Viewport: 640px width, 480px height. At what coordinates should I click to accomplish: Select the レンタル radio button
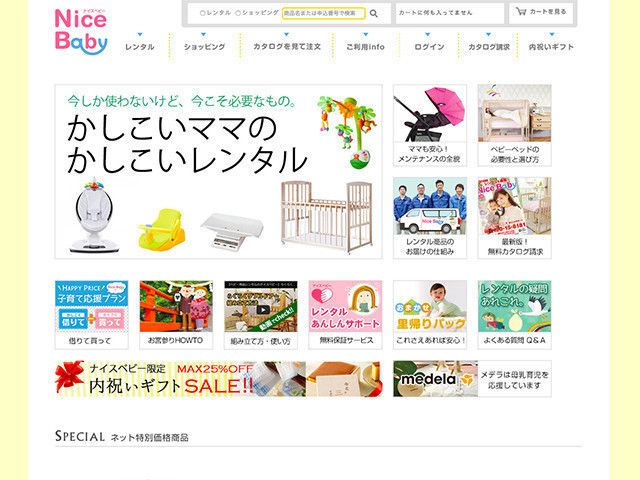click(x=202, y=13)
